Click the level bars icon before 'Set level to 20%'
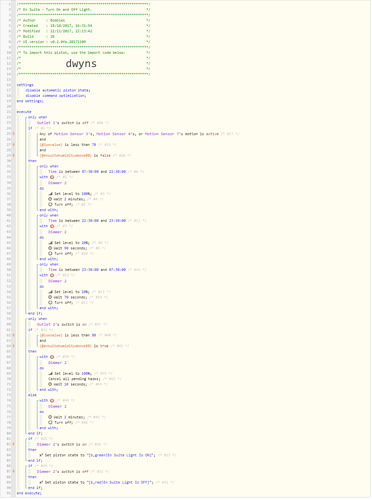The height and width of the screenshot is (500, 372). pos(50,243)
